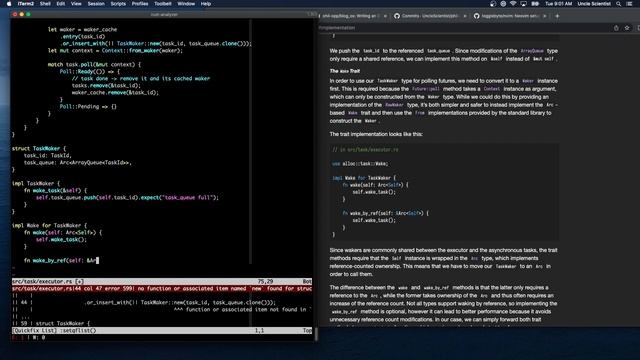The width and height of the screenshot is (640, 360).
Task: Click the 'match task.poll(&mut context) {' line
Action: click(x=94, y=64)
